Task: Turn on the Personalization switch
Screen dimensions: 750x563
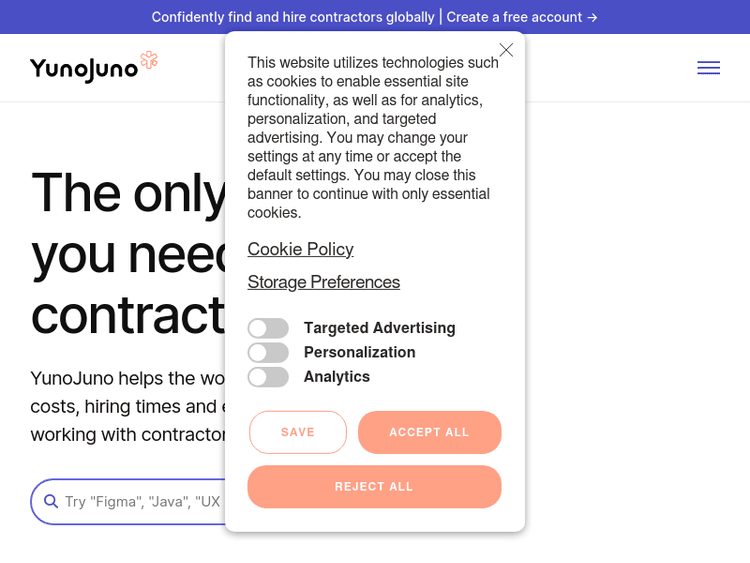Action: coord(268,352)
